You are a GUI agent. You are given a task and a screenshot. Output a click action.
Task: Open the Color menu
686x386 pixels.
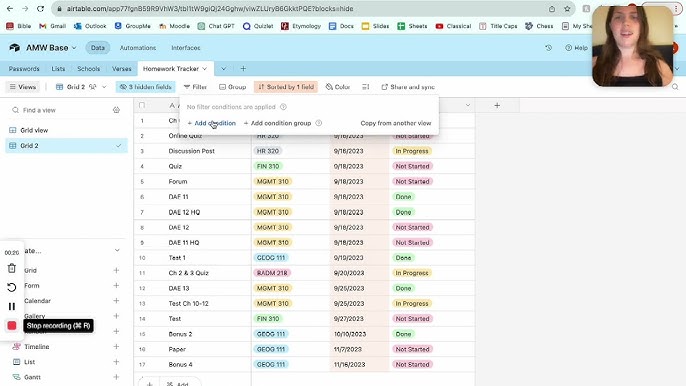(x=338, y=87)
